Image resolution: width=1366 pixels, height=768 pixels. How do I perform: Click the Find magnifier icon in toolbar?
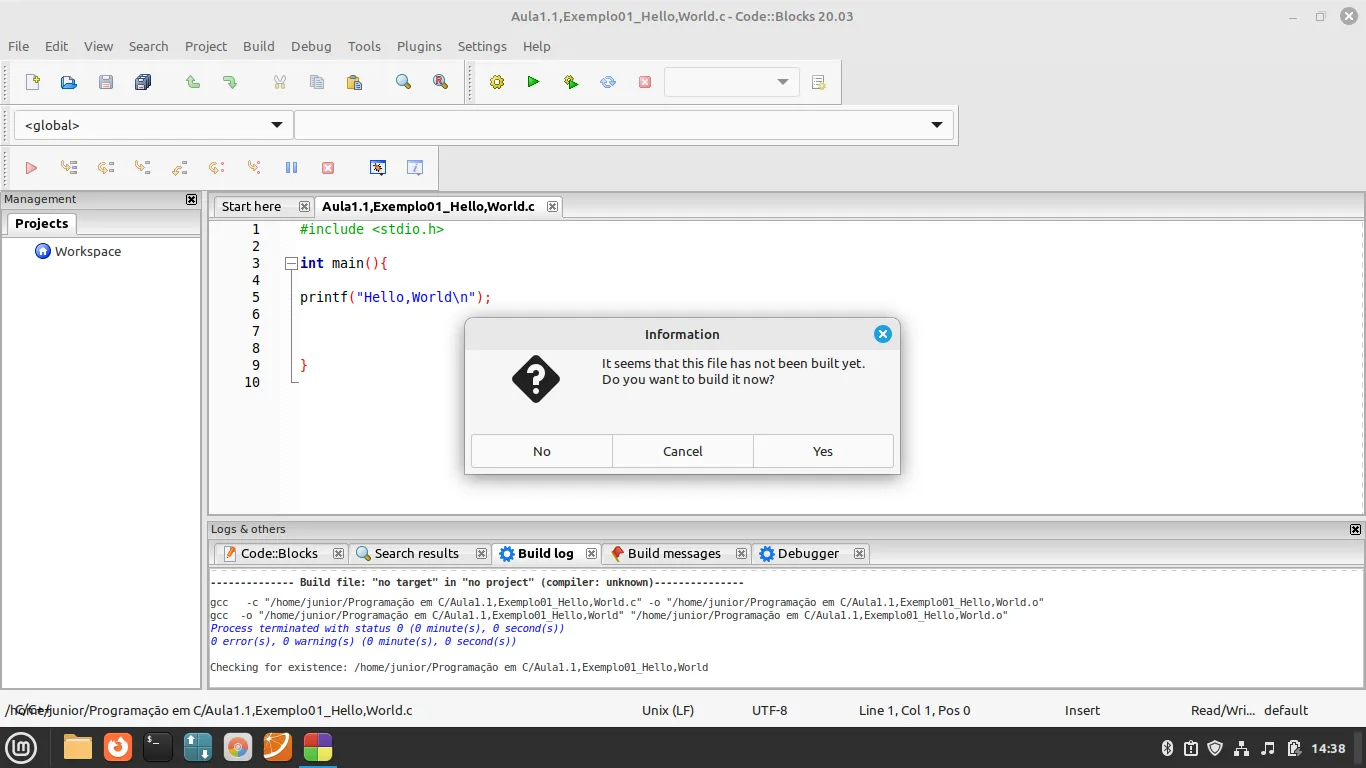[x=403, y=82]
